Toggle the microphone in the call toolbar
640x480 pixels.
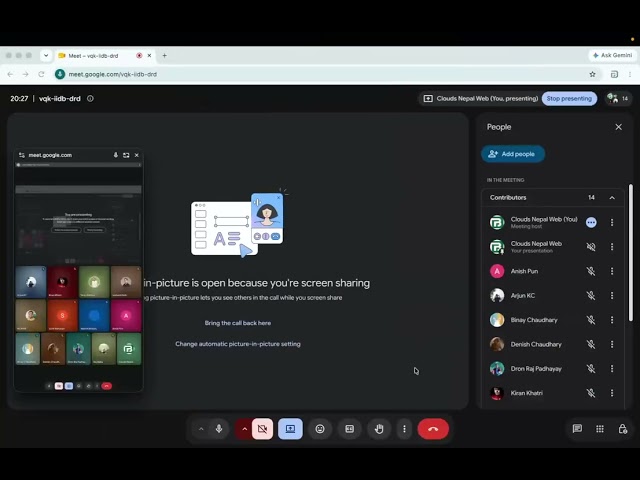(x=219, y=429)
